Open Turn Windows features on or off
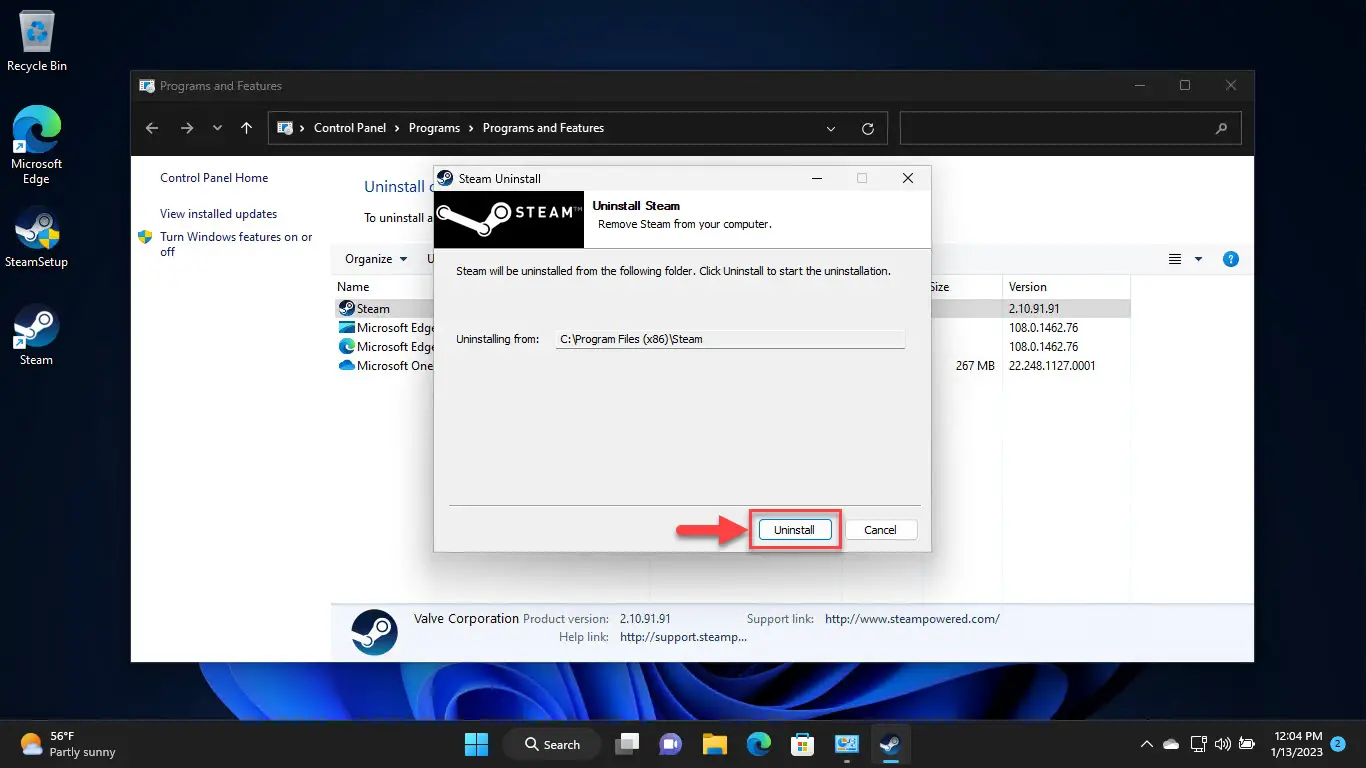 [236, 244]
